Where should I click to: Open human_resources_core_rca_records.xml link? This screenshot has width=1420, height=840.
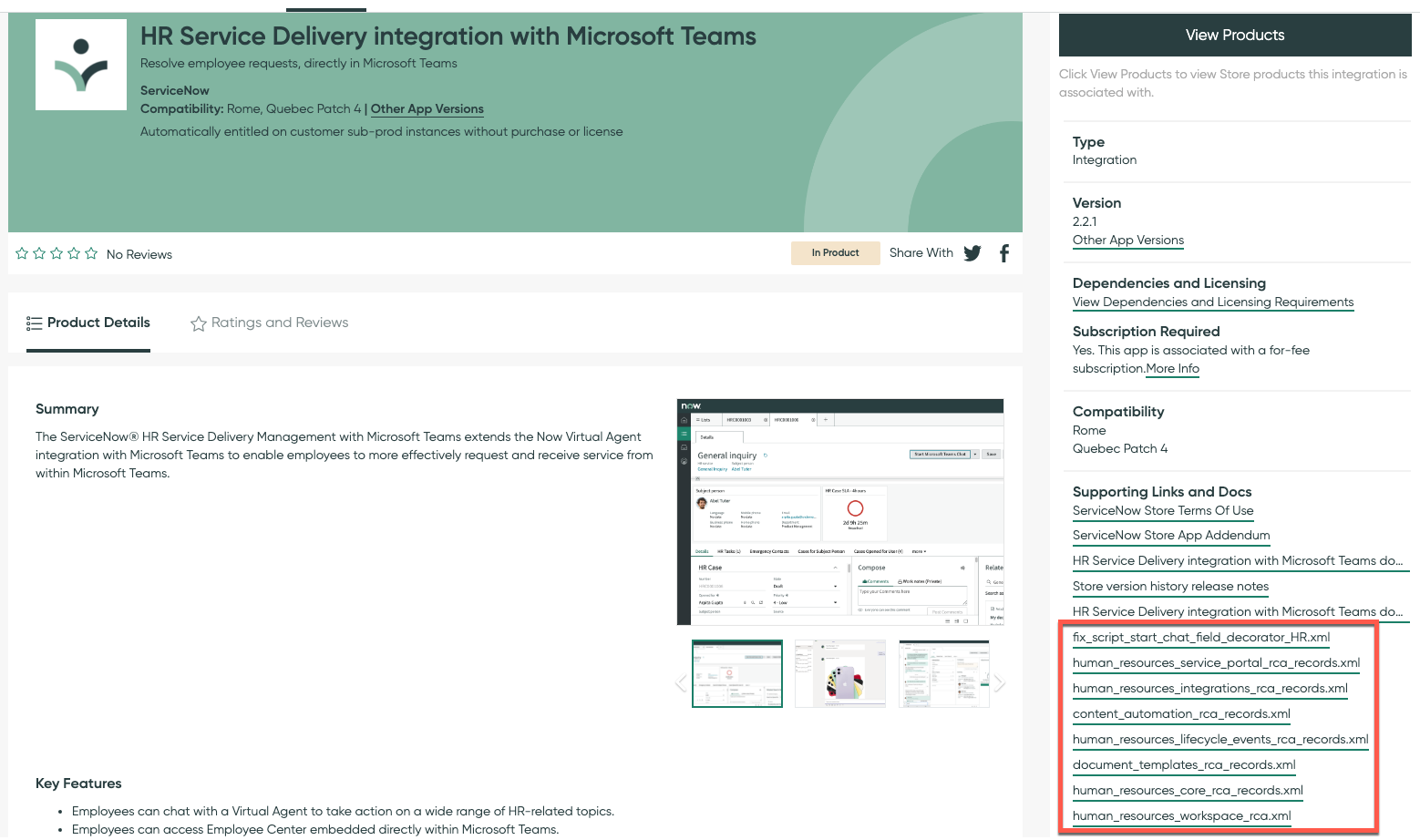tap(1188, 790)
